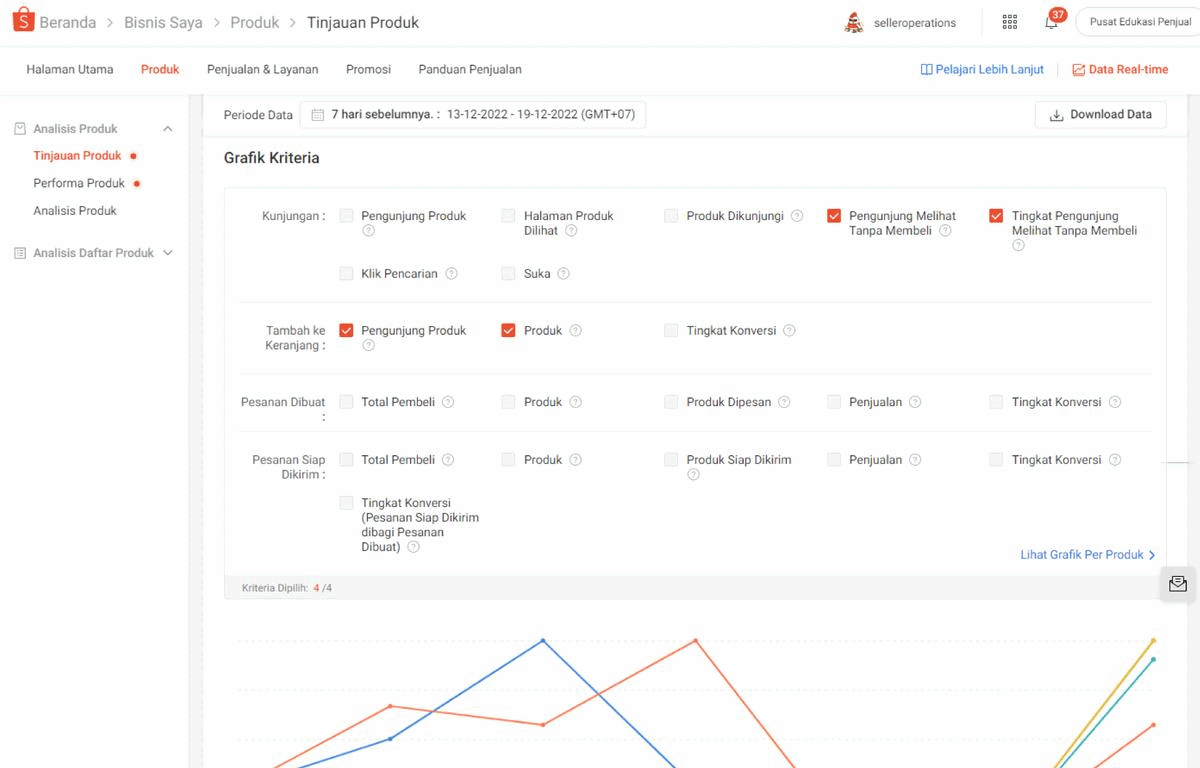The image size is (1200, 768).
Task: Click the selleroperations account avatar
Action: 853,21
